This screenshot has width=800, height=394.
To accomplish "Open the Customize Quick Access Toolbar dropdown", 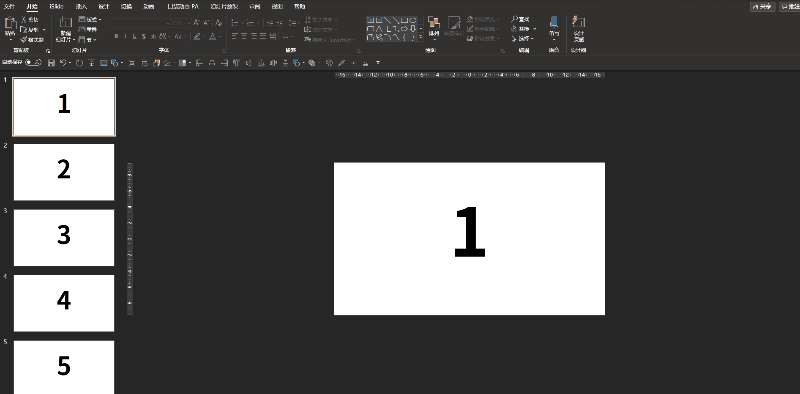I will click(x=378, y=63).
